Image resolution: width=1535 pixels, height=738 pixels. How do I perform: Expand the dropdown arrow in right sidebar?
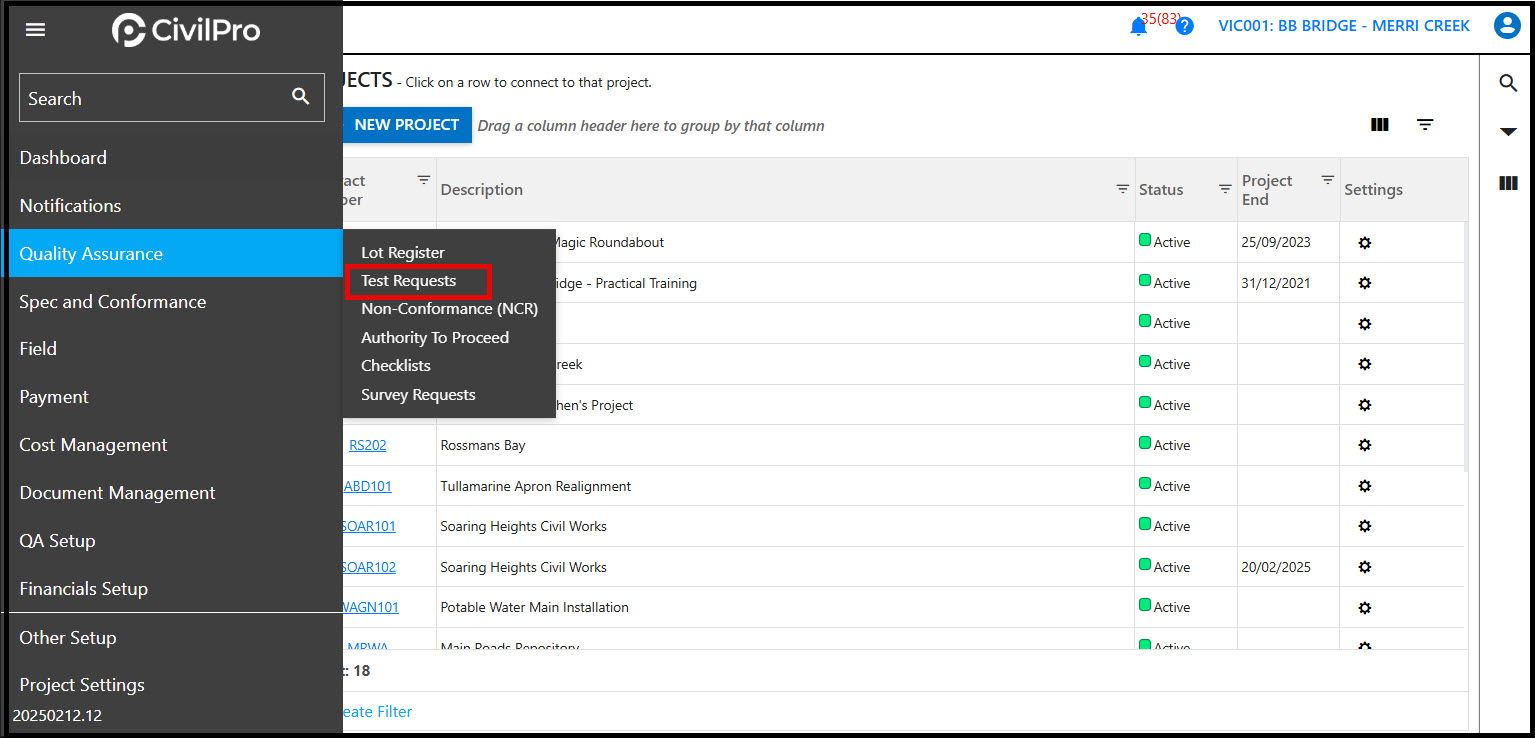point(1508,132)
